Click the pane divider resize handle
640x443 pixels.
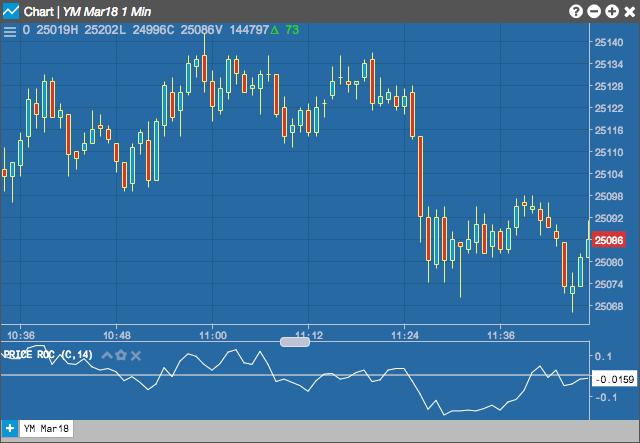pyautogui.click(x=295, y=342)
